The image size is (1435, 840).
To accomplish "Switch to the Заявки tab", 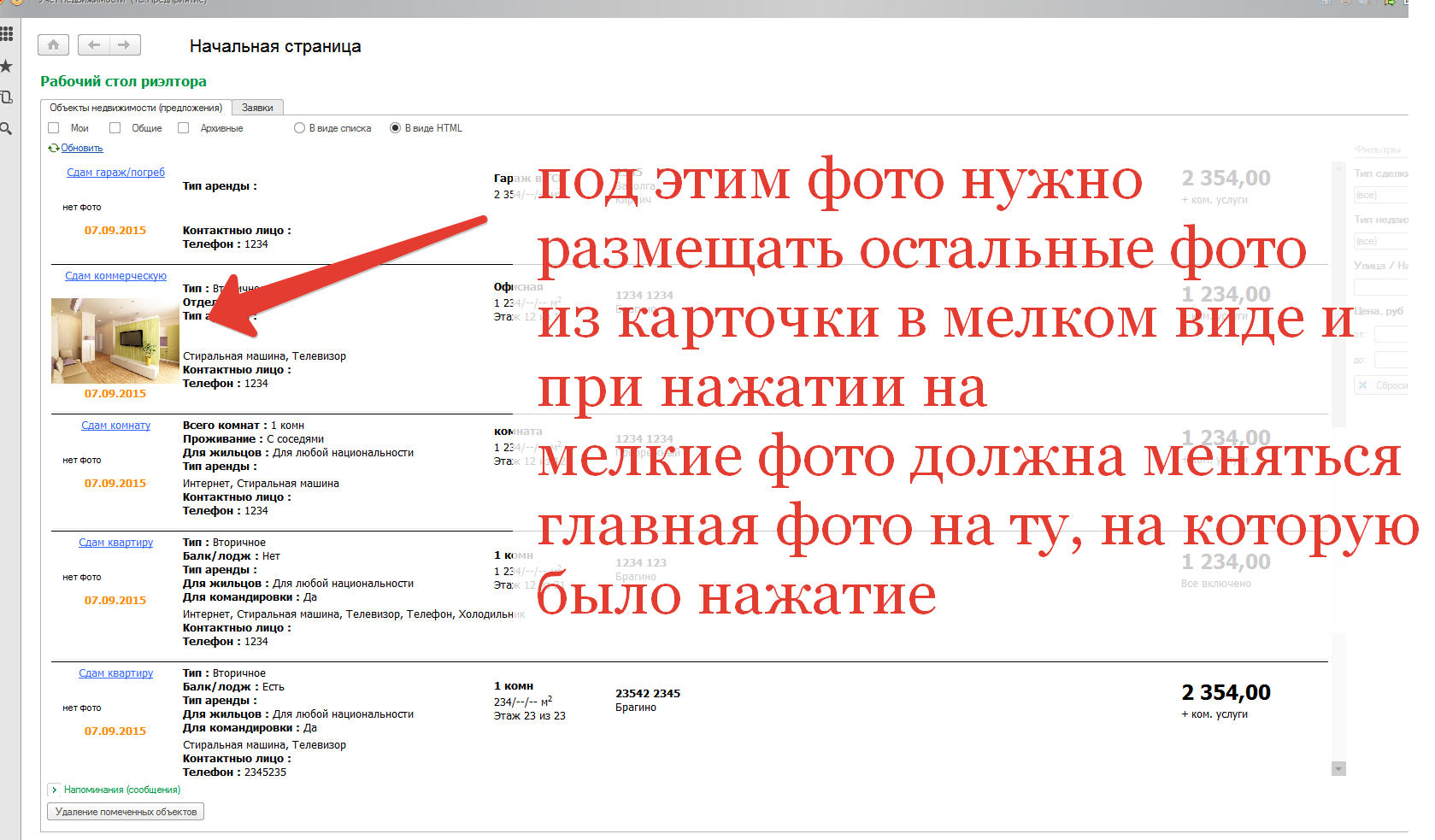I will (x=257, y=108).
